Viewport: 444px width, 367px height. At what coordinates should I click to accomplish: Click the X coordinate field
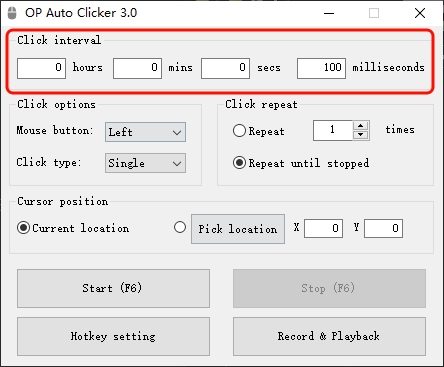point(323,228)
